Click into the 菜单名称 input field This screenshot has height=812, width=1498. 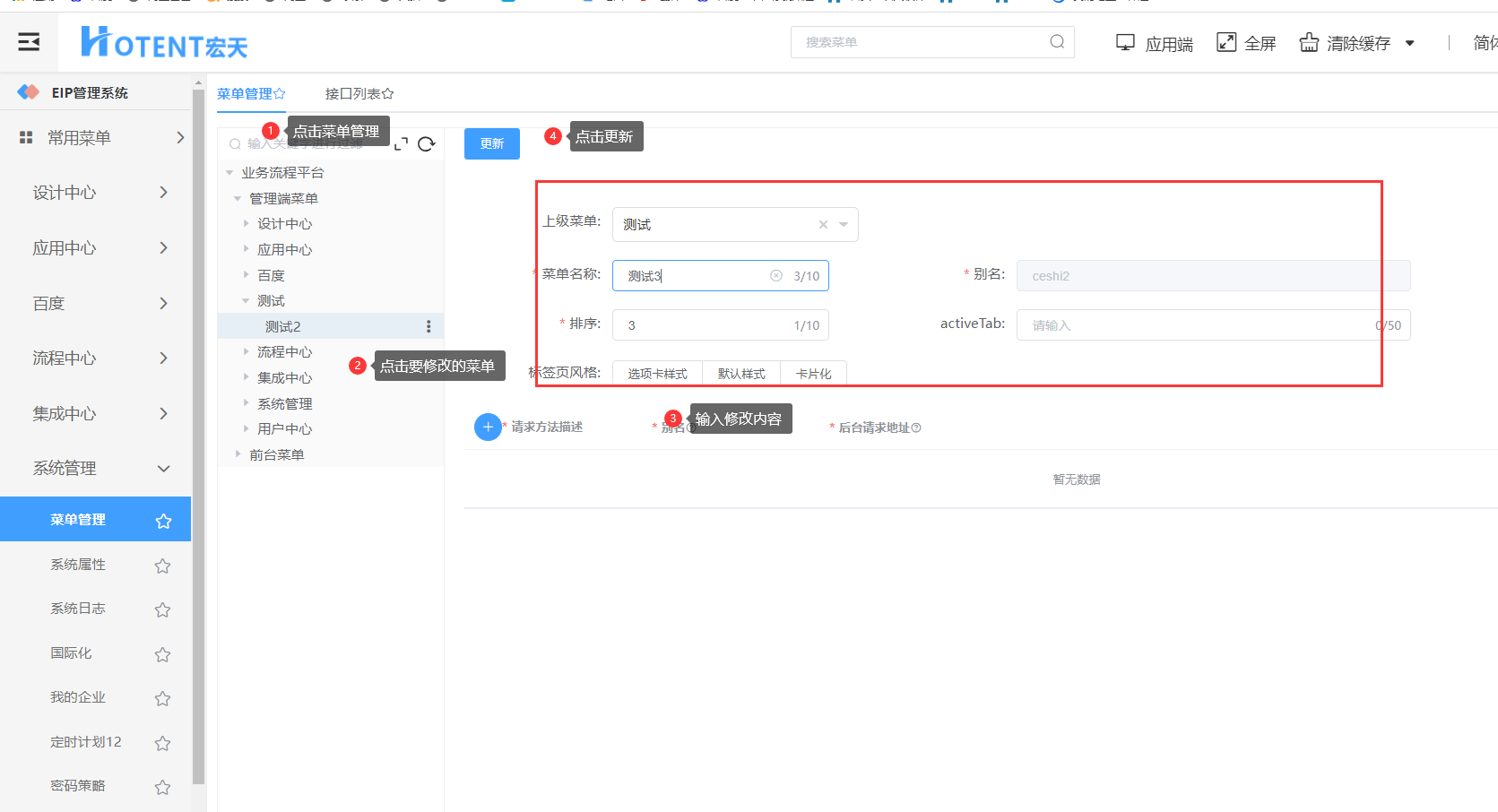pos(721,276)
